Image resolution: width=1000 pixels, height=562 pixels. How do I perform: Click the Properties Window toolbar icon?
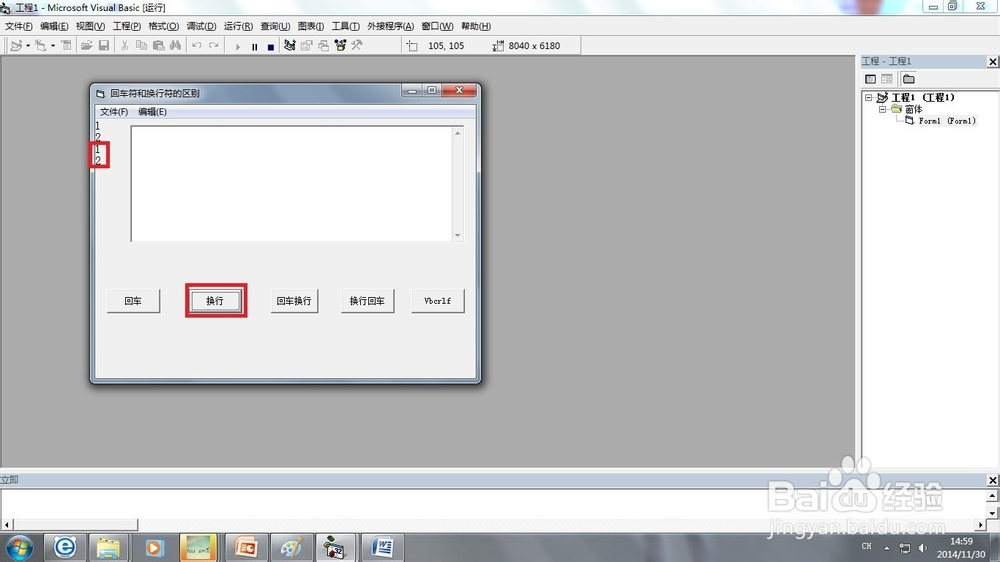(x=307, y=45)
